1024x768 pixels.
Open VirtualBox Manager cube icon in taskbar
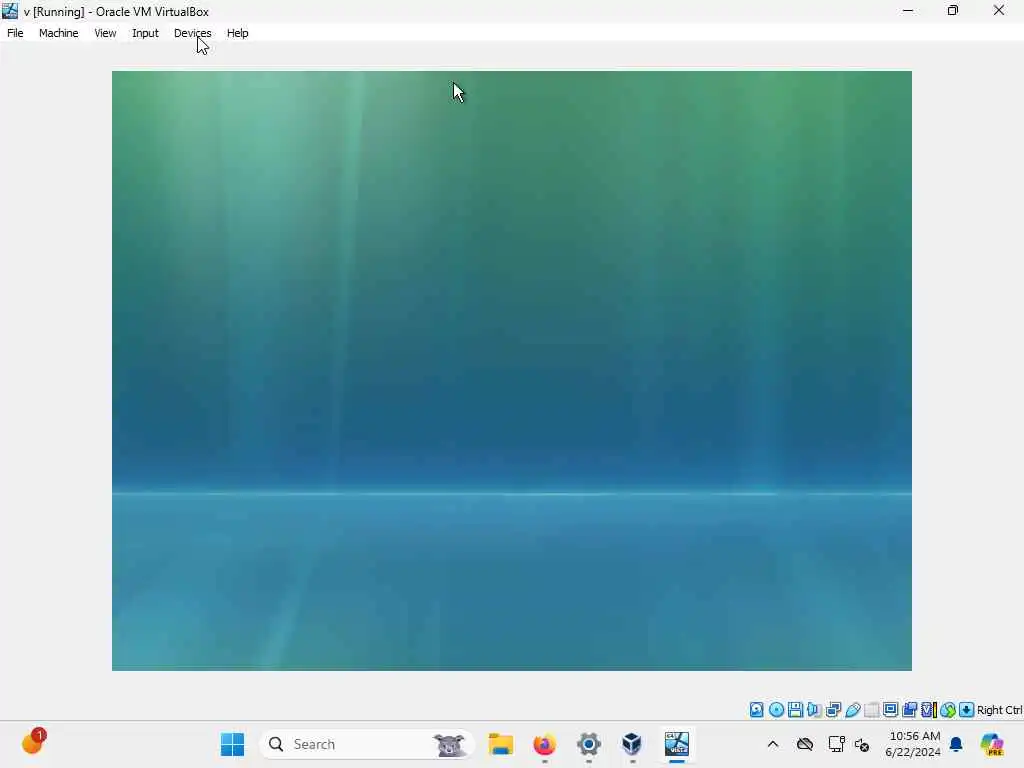tap(632, 744)
